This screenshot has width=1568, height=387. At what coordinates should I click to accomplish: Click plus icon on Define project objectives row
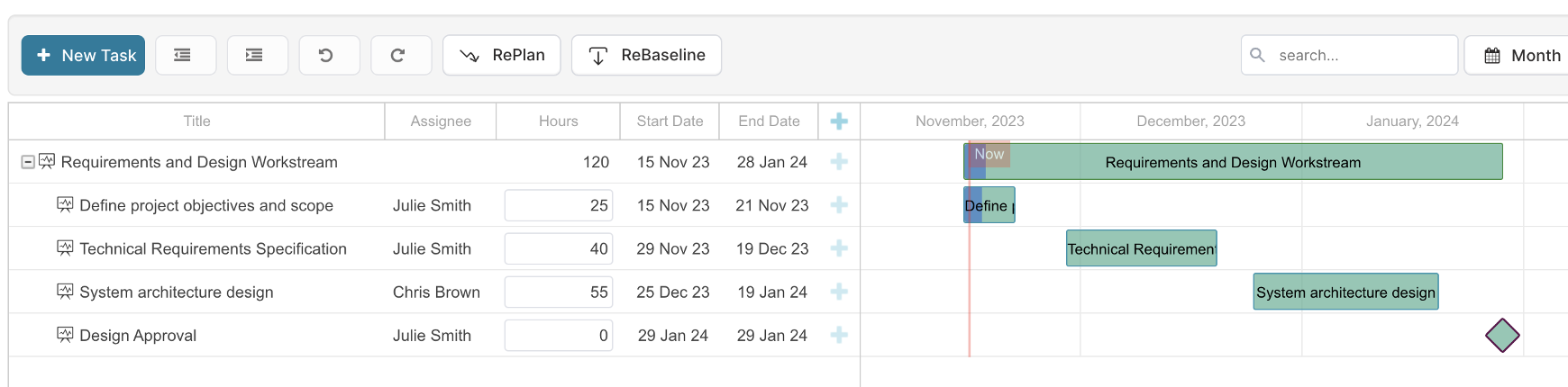(839, 205)
